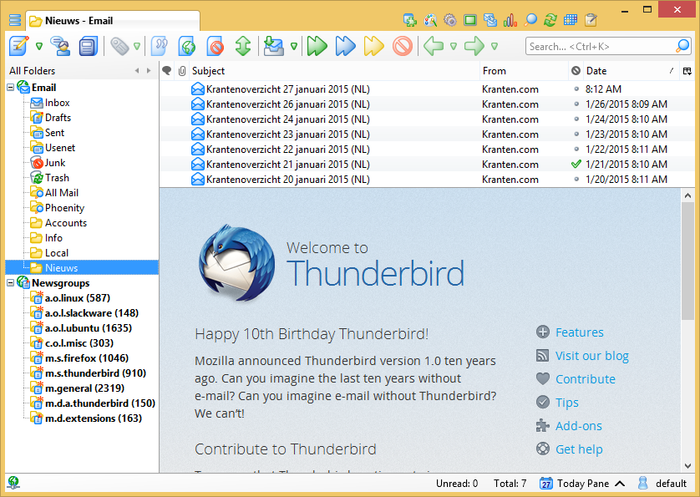Sort by attachment paperclip column

(182, 71)
